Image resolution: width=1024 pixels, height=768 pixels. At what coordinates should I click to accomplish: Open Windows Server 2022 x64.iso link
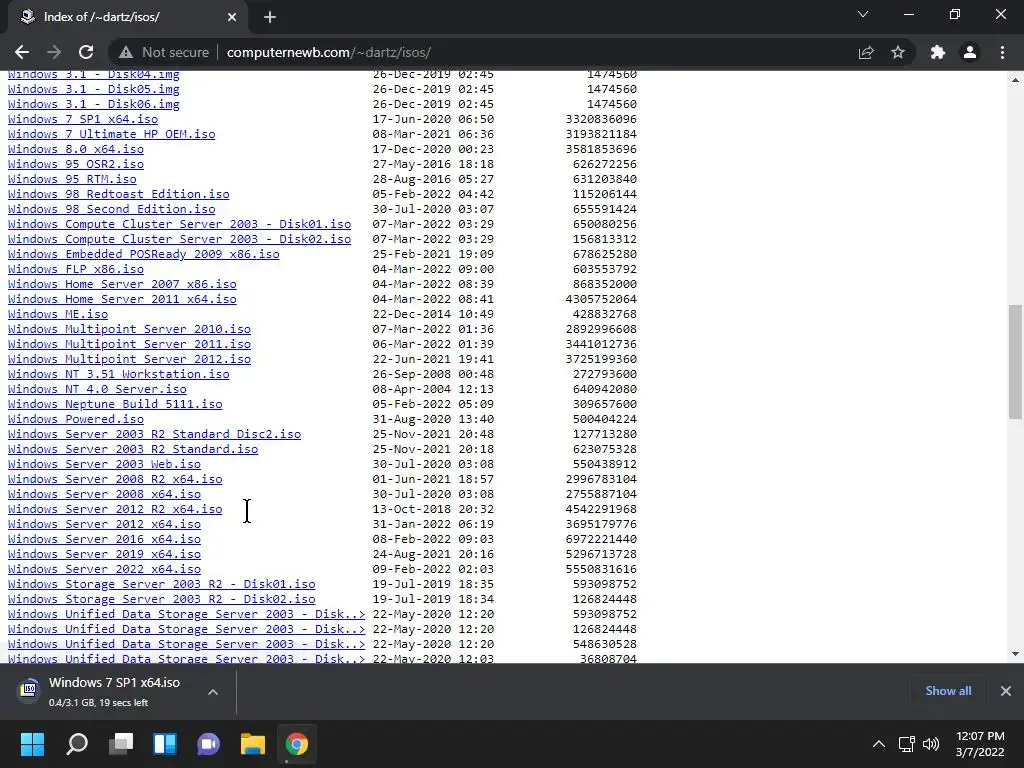point(104,569)
